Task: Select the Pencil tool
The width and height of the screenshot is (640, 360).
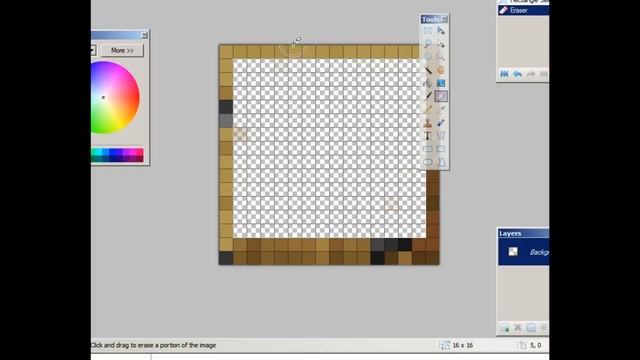Action: point(427,109)
